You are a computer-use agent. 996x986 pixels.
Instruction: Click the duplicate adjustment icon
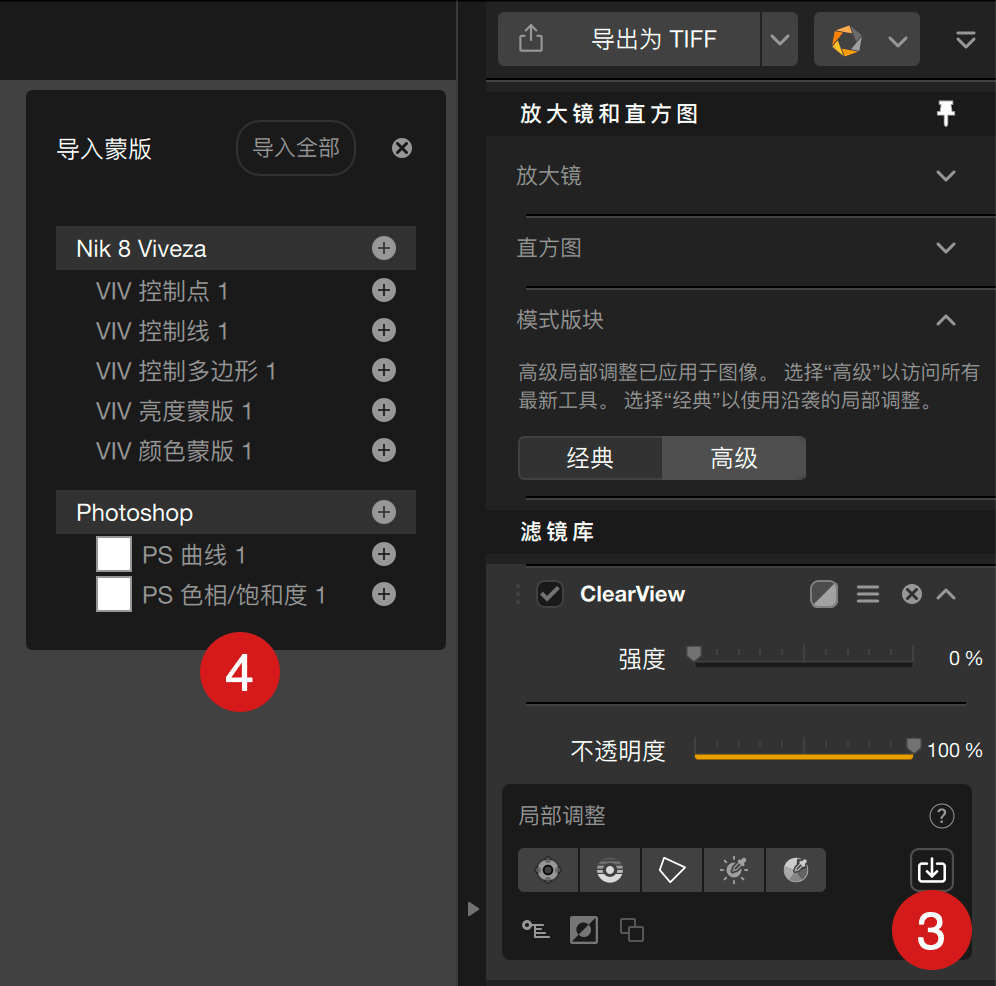coord(631,930)
